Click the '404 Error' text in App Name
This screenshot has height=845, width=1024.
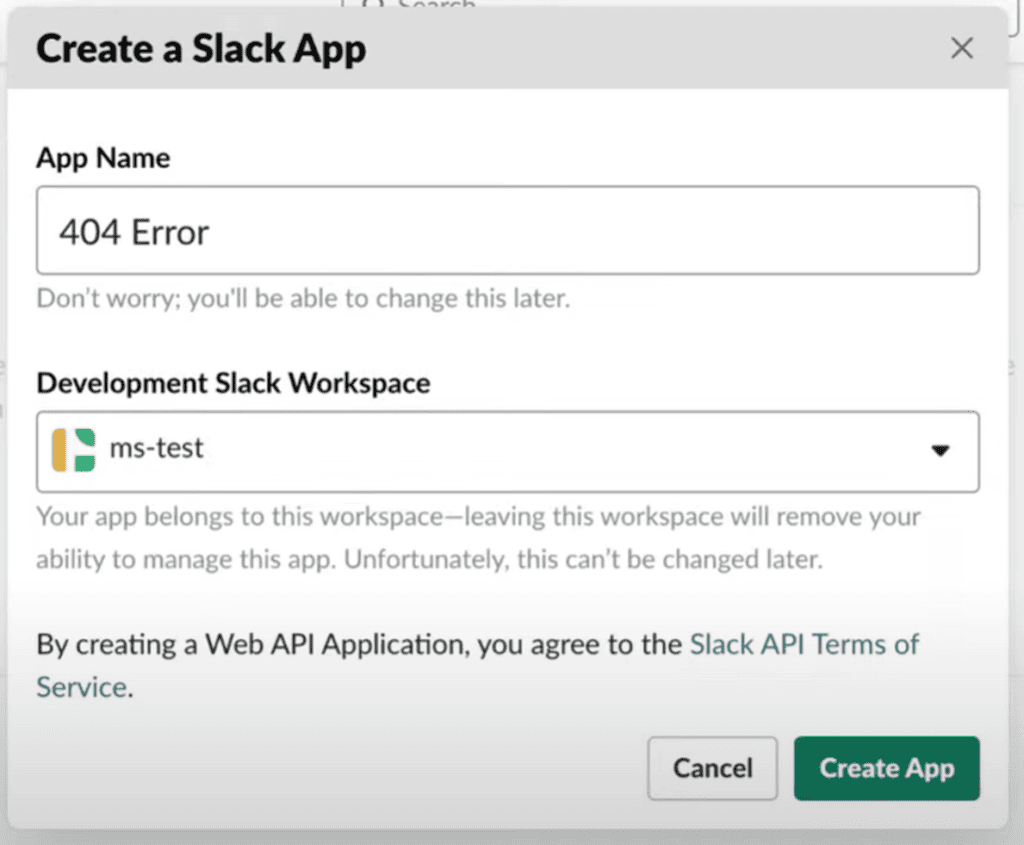(x=134, y=232)
